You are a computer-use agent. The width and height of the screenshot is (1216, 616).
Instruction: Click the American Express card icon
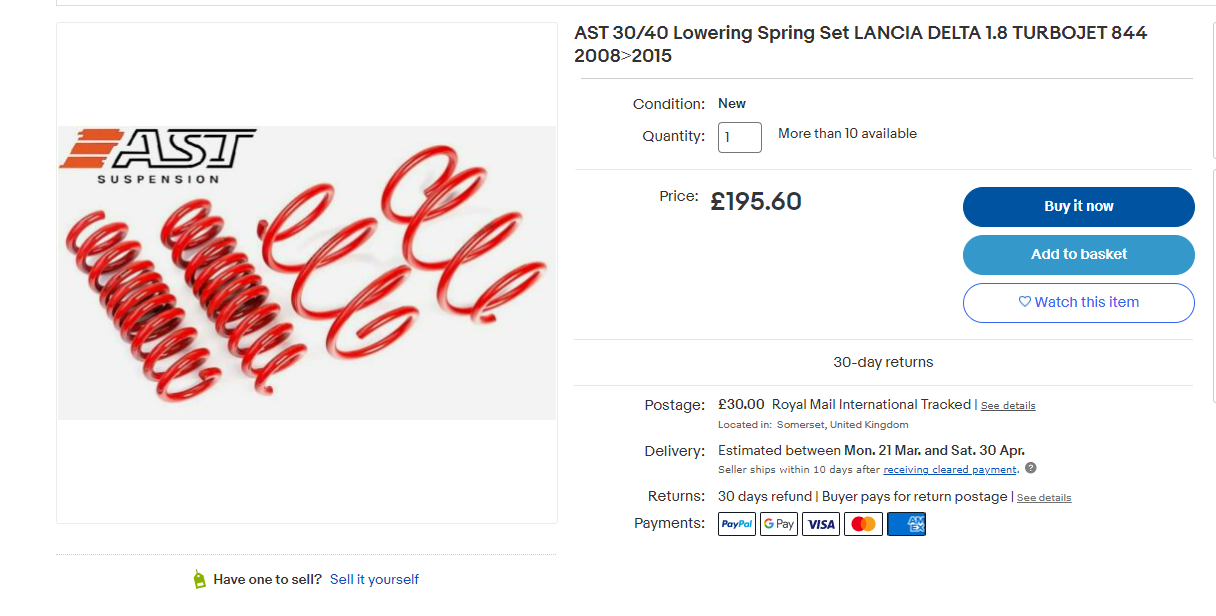click(907, 524)
